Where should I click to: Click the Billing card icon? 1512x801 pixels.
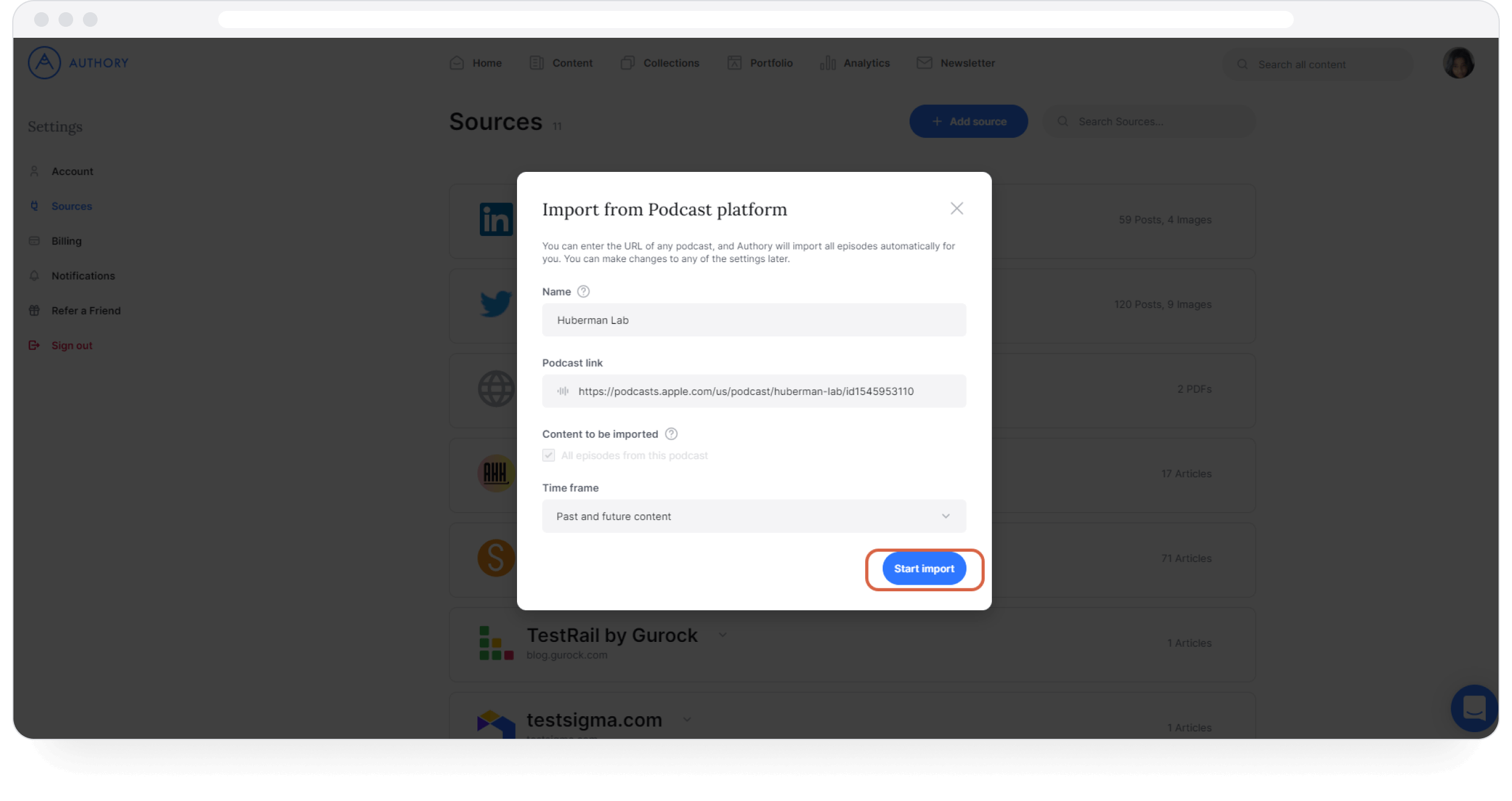(34, 241)
